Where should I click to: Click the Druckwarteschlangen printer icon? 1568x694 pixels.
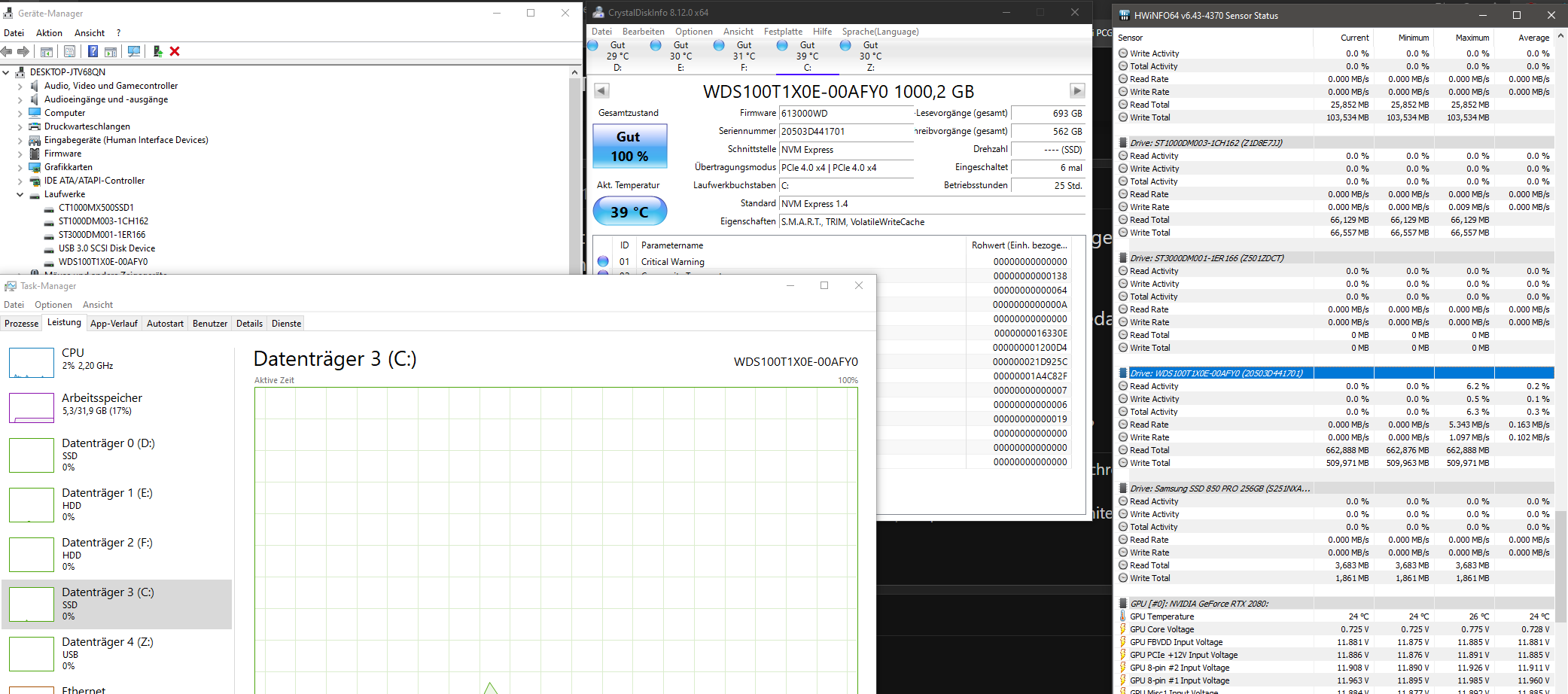(35, 126)
